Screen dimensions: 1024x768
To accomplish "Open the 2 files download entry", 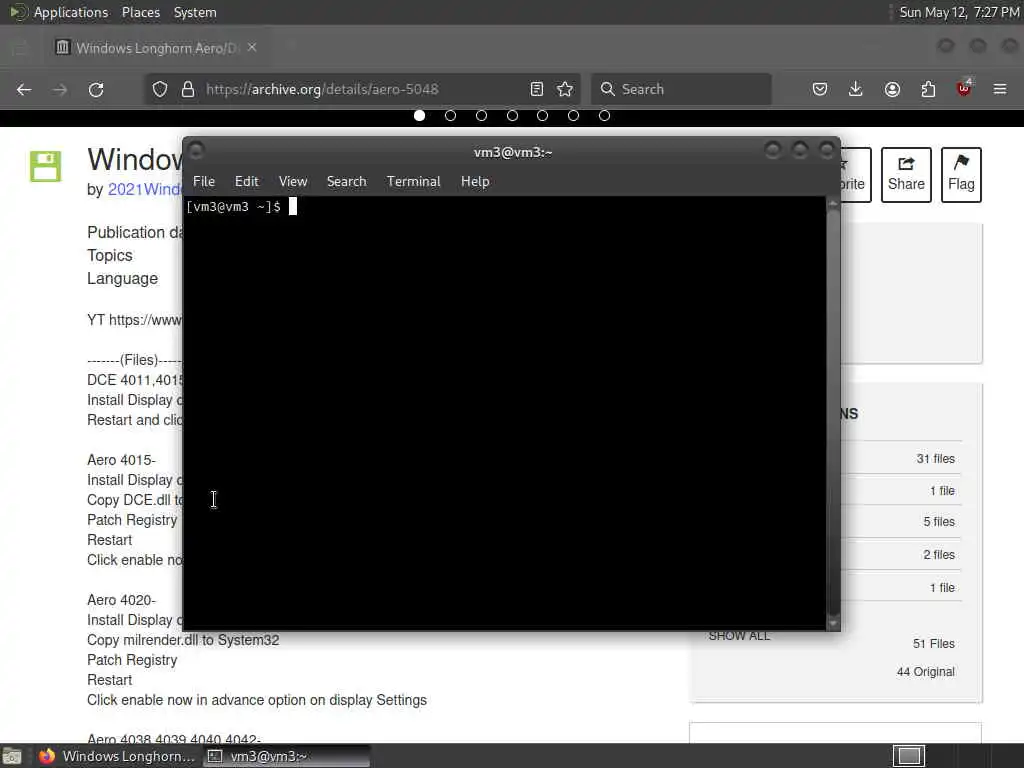I will (x=938, y=554).
